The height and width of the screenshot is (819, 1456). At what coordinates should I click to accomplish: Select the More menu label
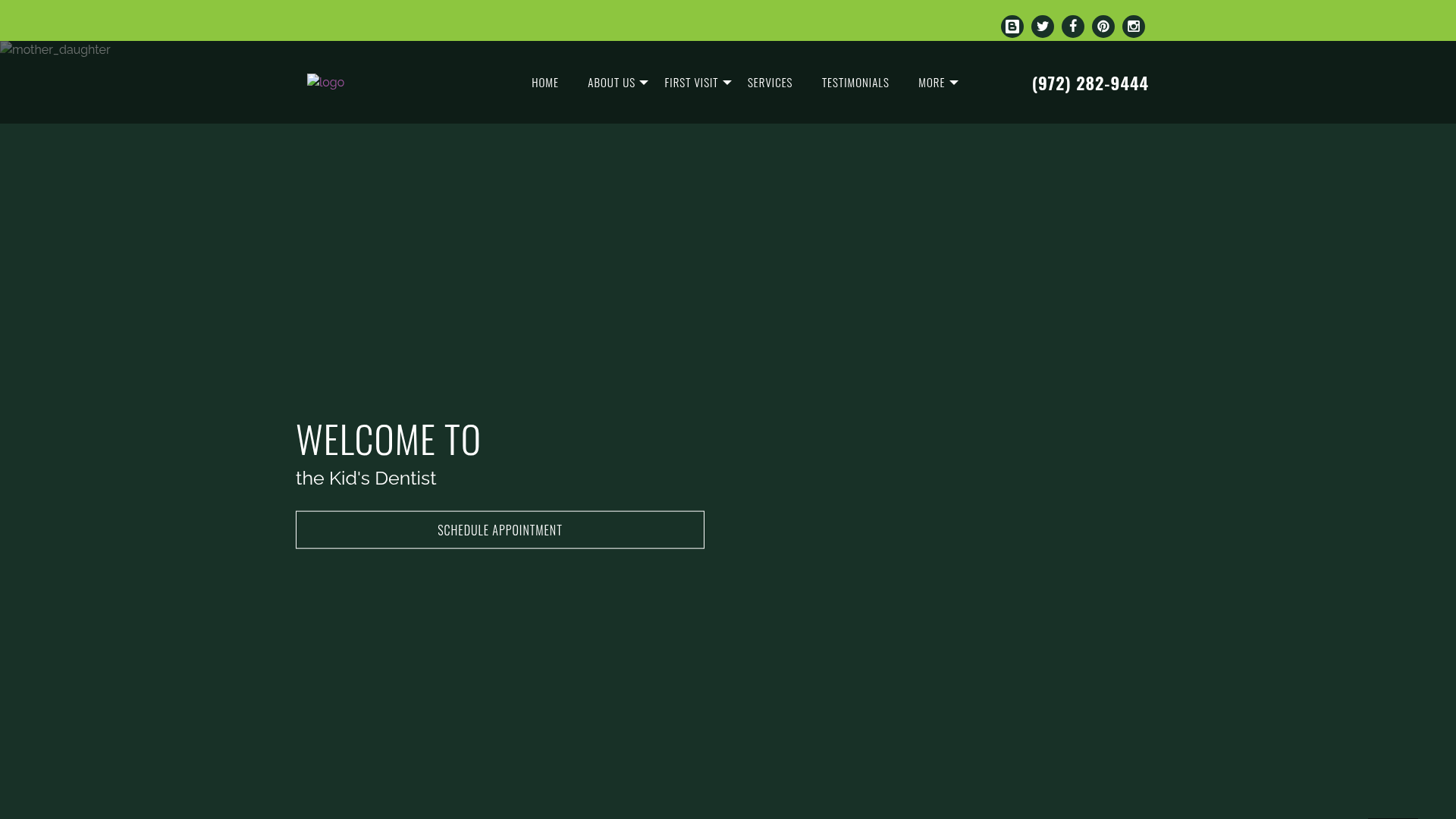pos(931,82)
